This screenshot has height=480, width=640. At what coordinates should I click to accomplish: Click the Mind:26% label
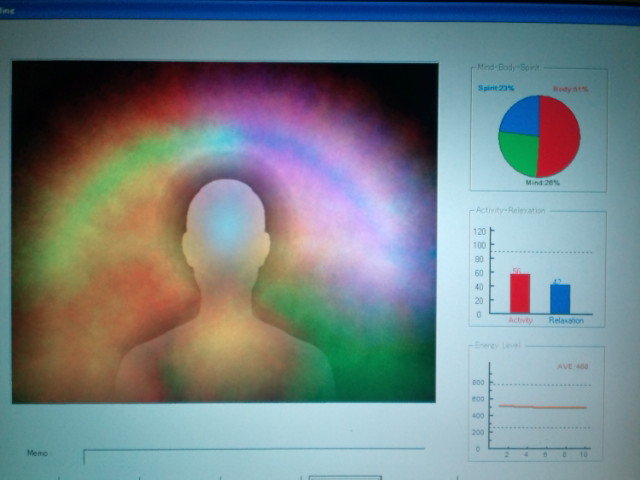coord(542,183)
